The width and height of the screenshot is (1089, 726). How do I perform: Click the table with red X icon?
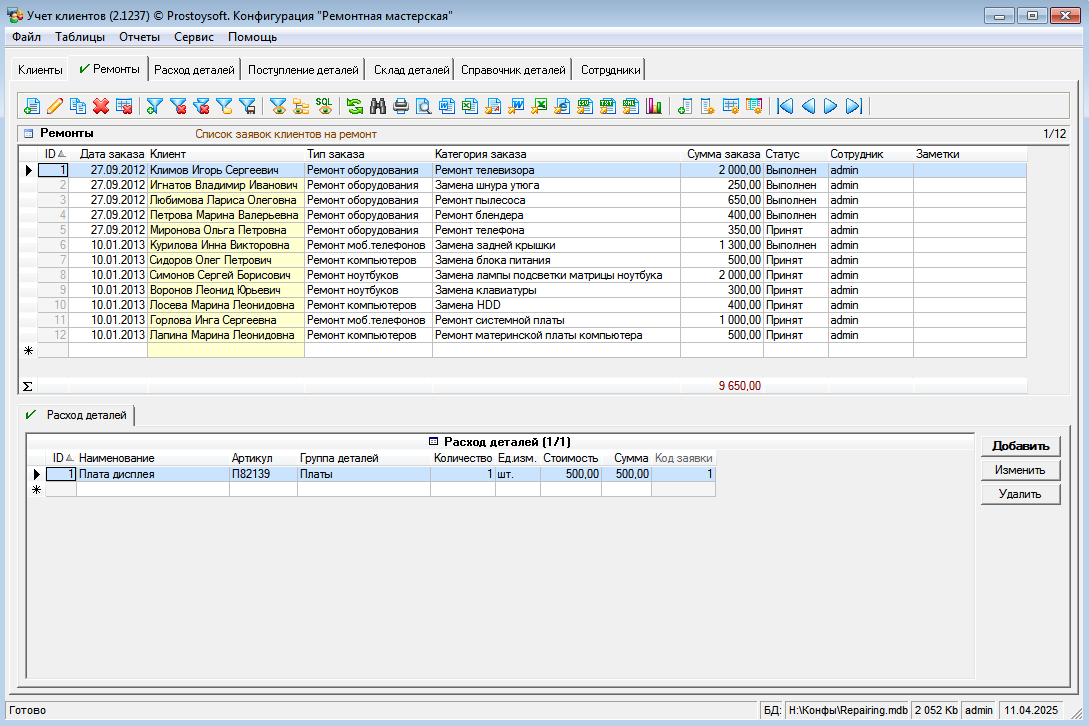point(124,106)
